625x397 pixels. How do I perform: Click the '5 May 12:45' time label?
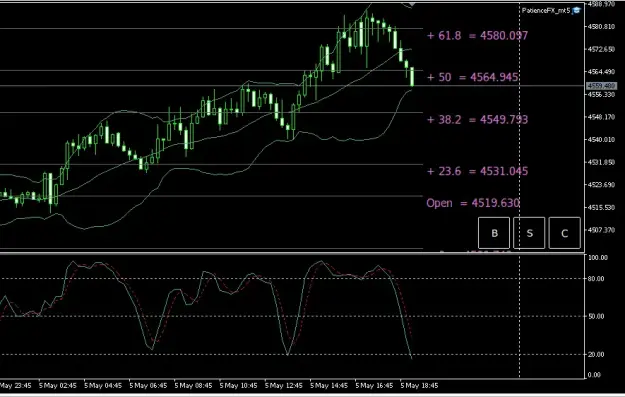[x=283, y=386]
